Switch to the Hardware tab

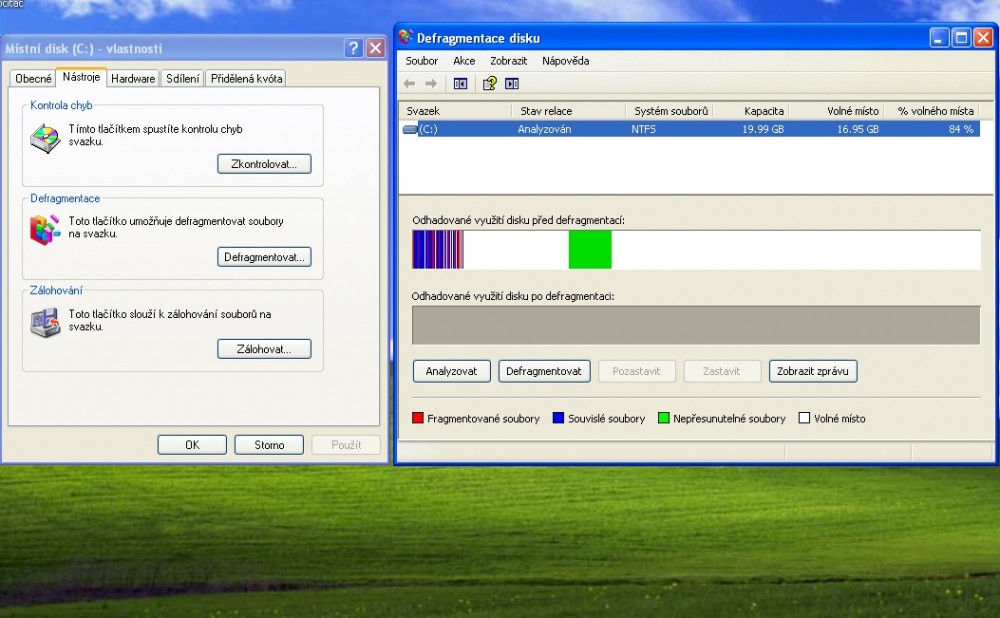(133, 79)
